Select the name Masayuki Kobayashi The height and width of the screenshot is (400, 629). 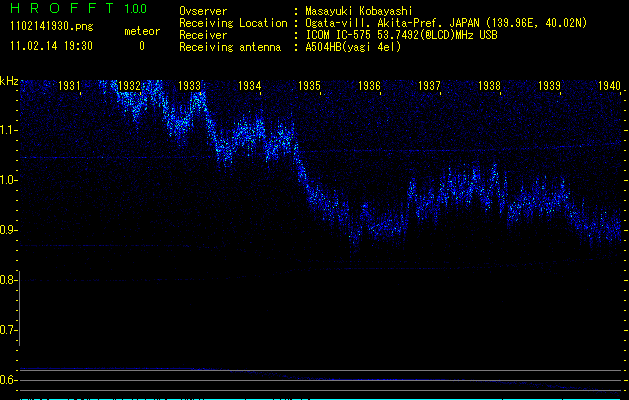[359, 11]
